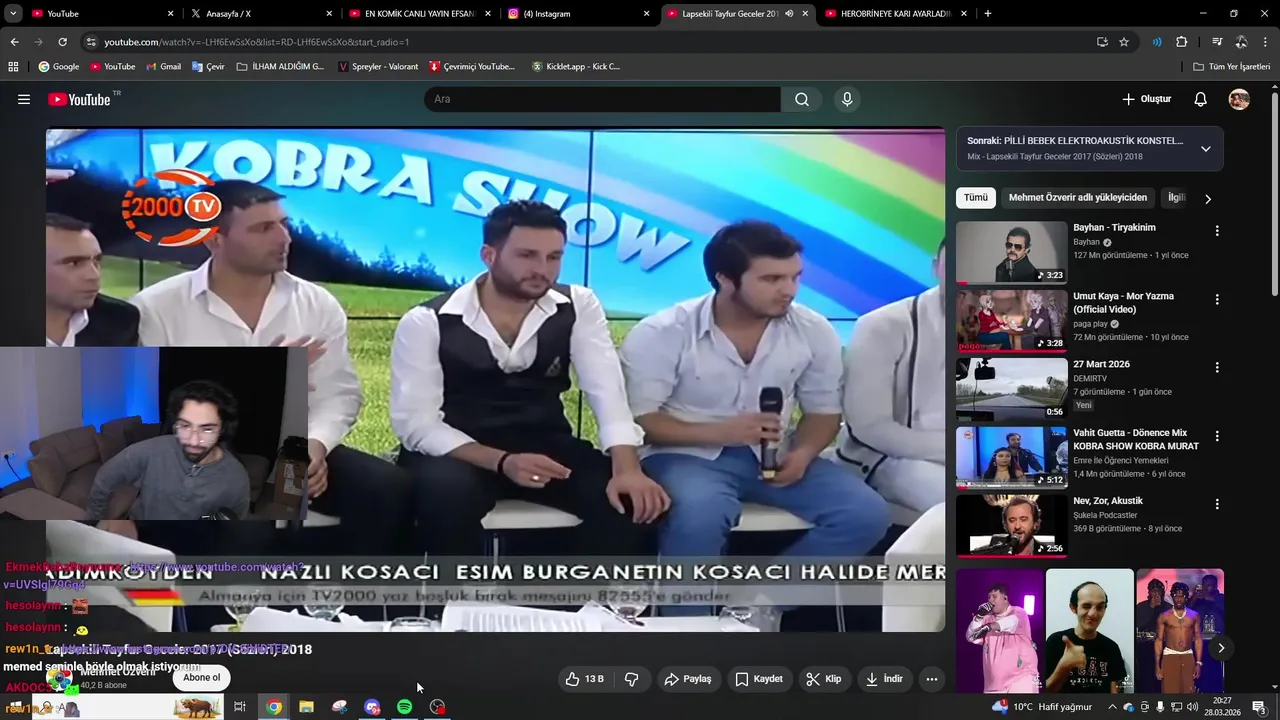1280x720 pixels.
Task: Open the Gmail bookmark
Action: (163, 67)
